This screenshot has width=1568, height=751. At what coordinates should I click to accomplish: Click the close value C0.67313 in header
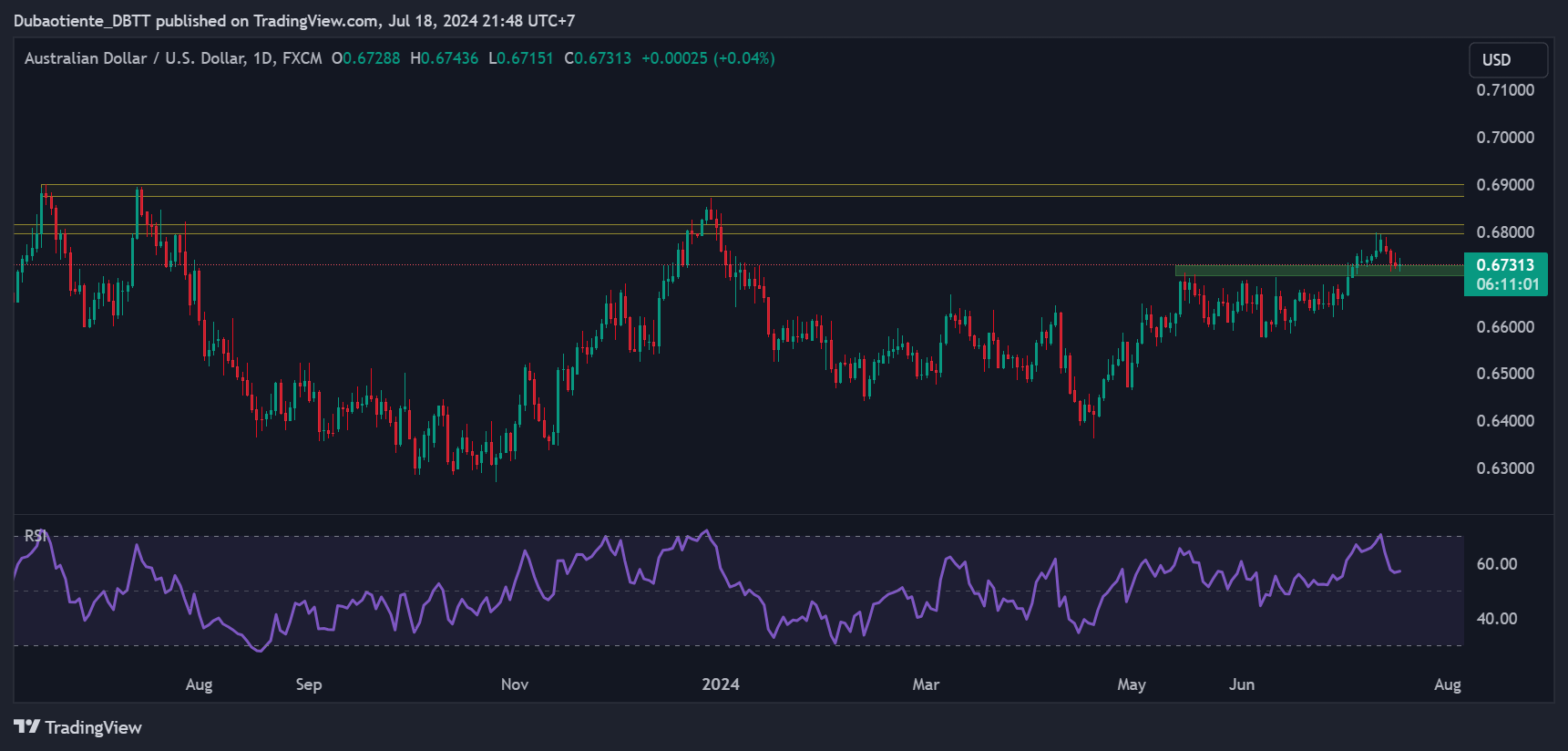[598, 58]
